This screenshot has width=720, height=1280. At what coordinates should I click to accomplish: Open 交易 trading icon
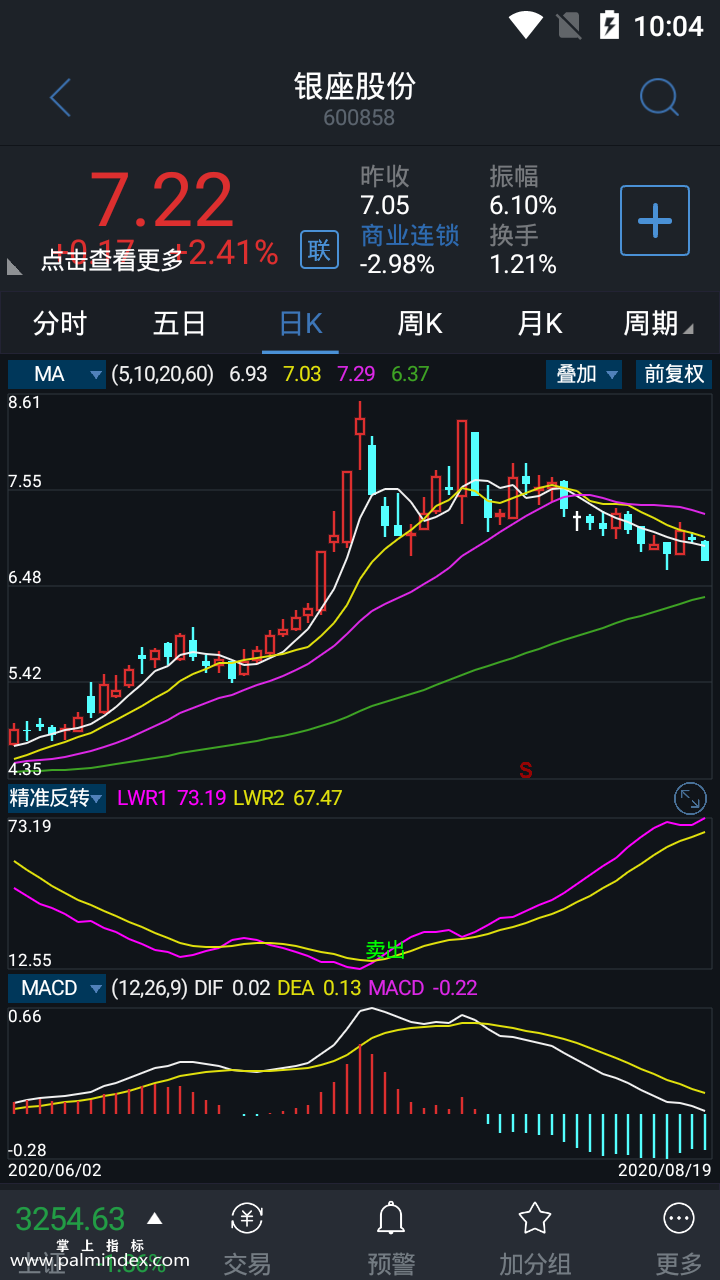(247, 1238)
